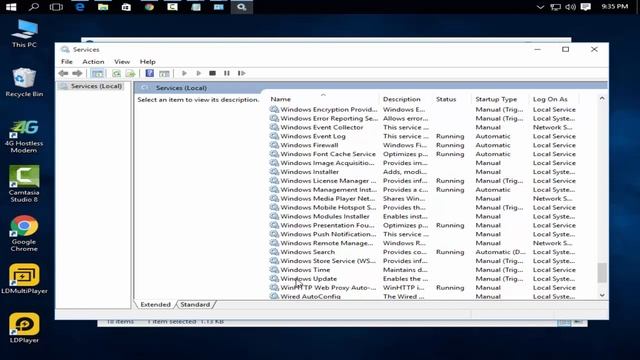Click the Export List toolbar icon
This screenshot has height=360, width=640.
(130, 73)
